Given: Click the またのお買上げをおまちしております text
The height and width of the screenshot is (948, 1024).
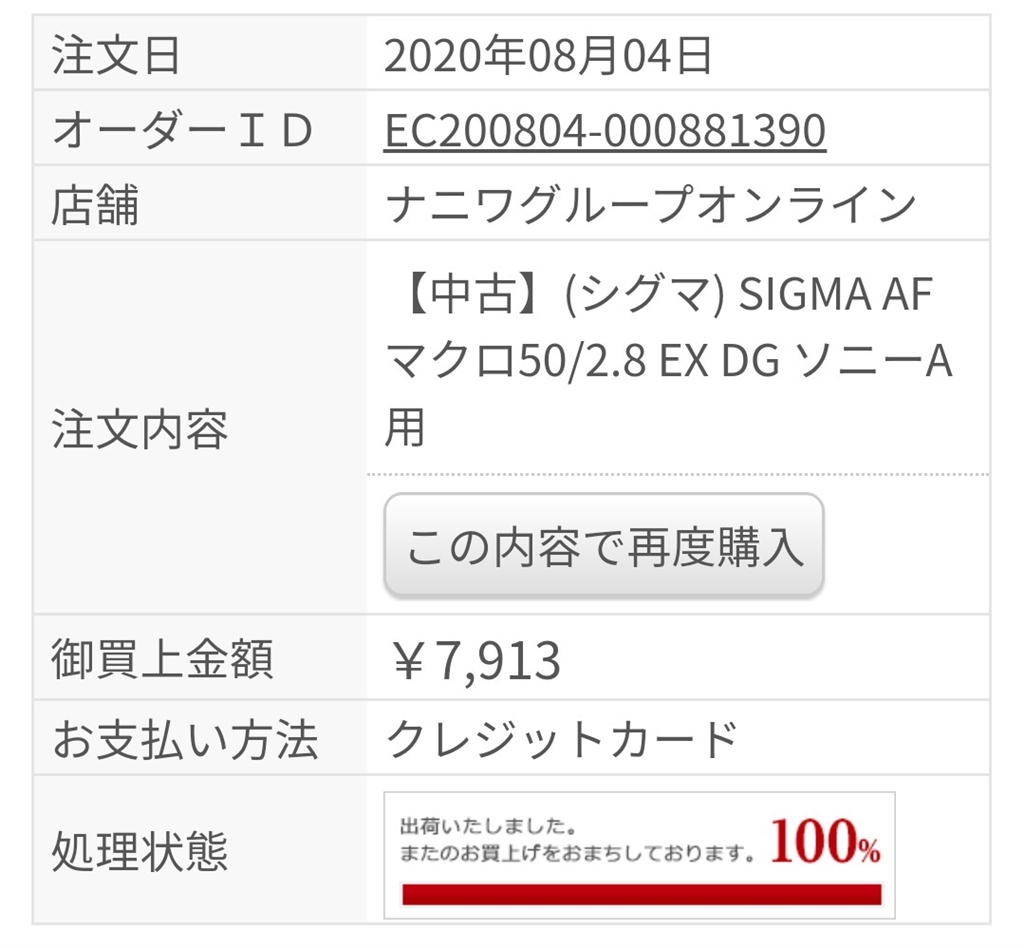Looking at the screenshot, I should coord(576,854).
